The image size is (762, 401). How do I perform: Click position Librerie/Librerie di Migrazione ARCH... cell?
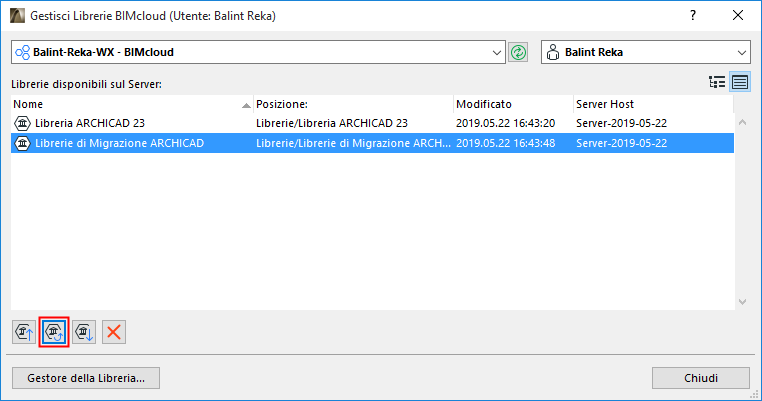tap(353, 143)
